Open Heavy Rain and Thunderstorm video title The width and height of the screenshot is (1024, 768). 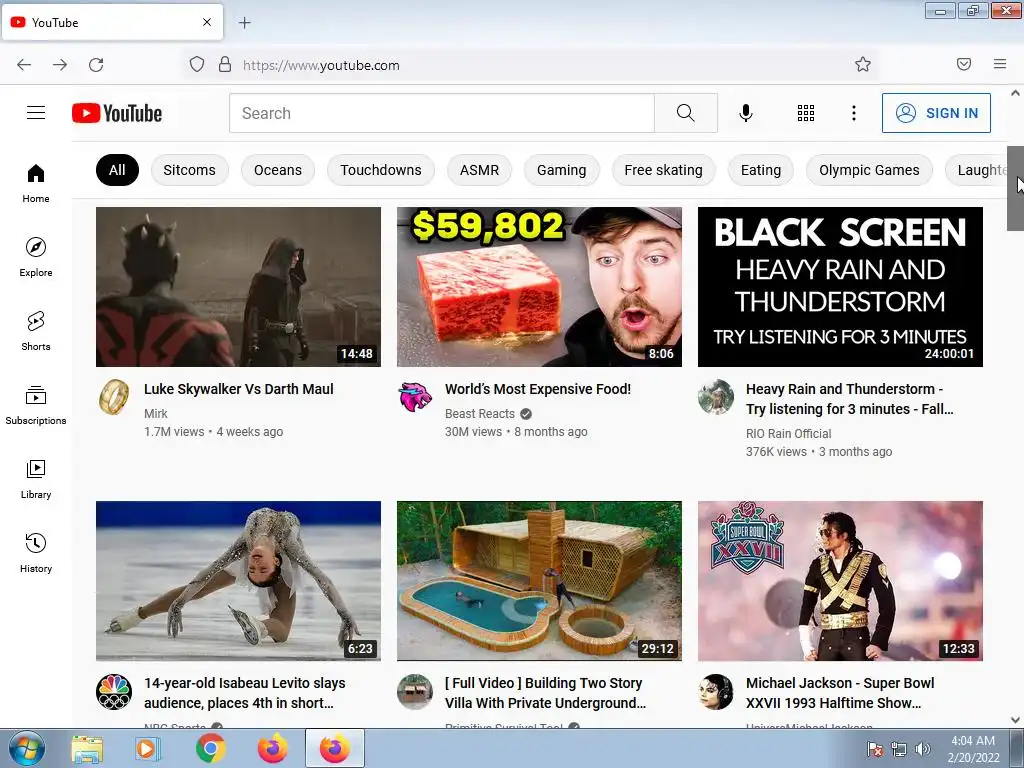tap(849, 399)
